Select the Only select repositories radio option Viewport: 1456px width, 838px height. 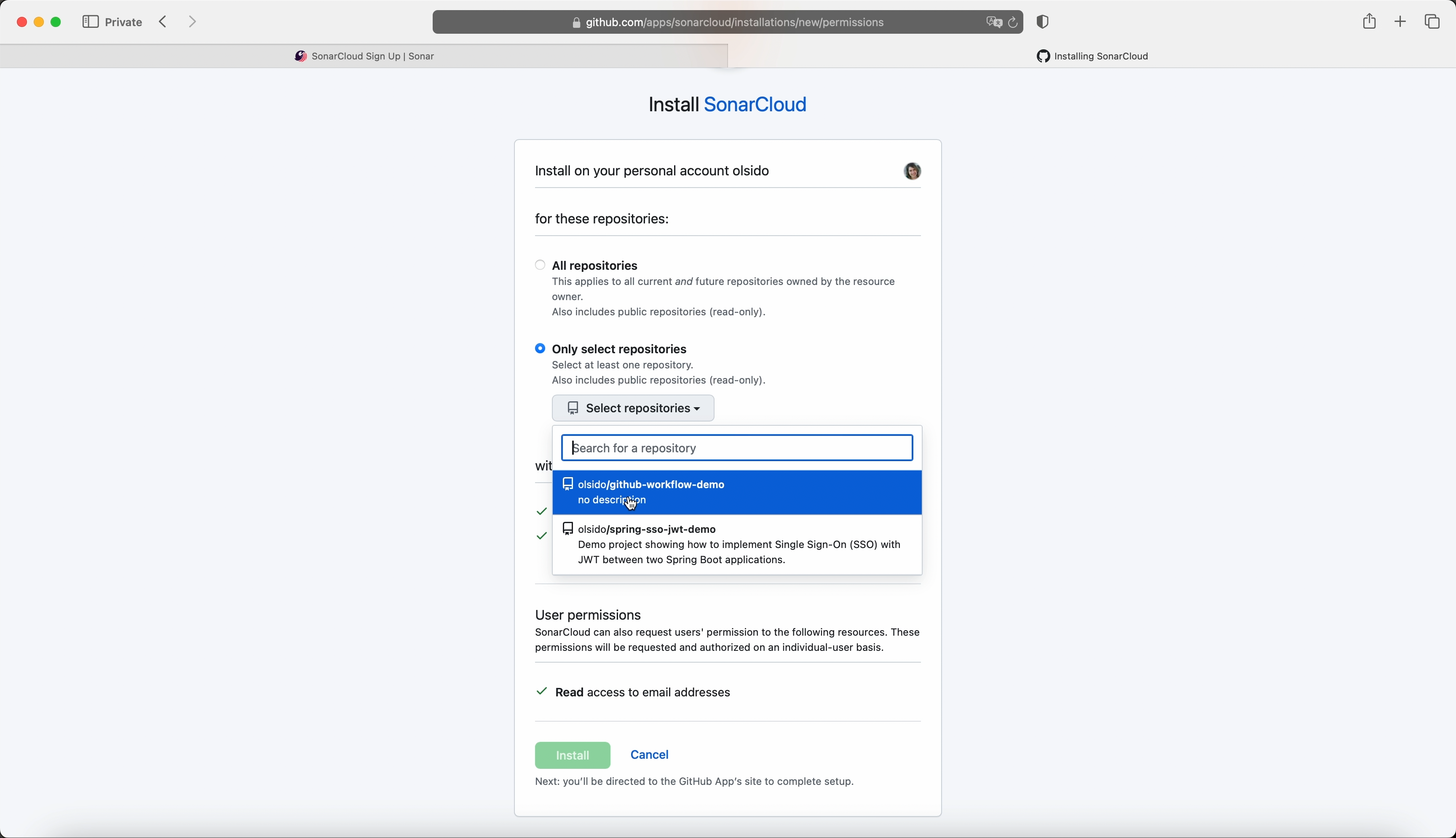540,348
